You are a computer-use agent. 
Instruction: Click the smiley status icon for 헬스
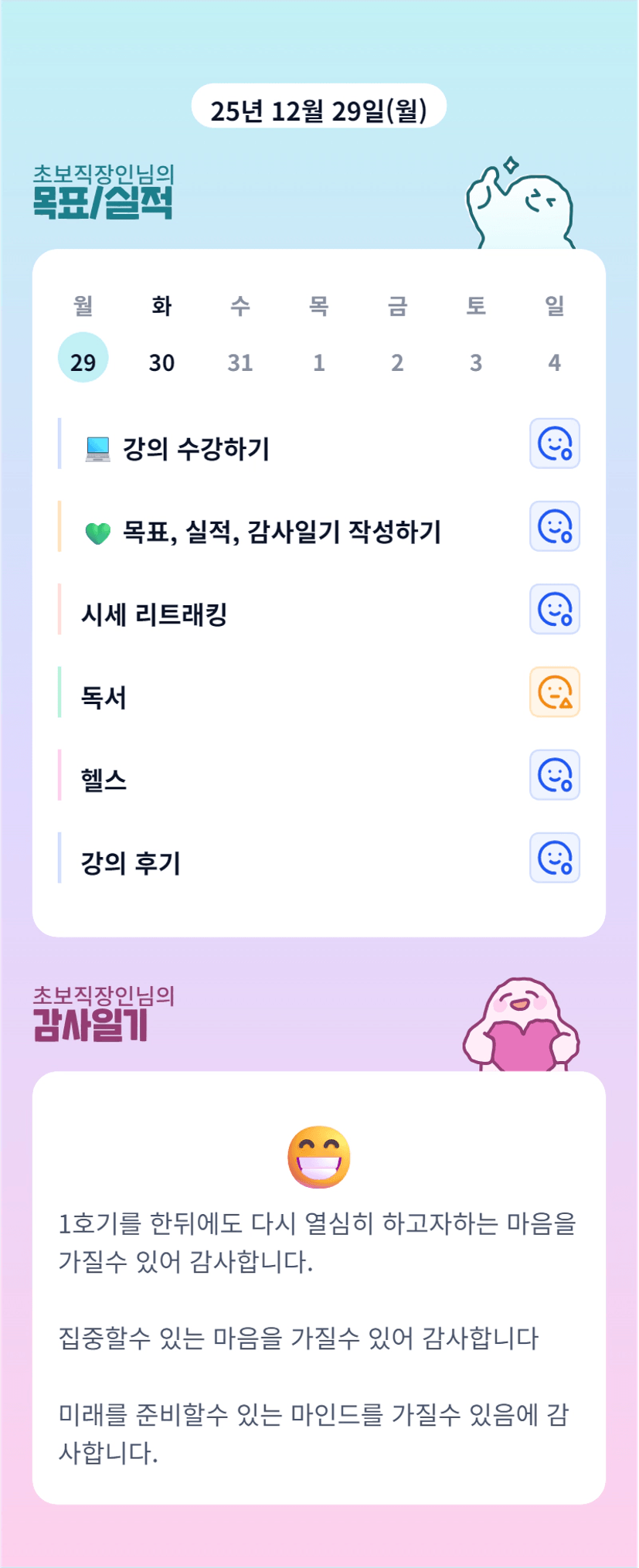point(555,774)
